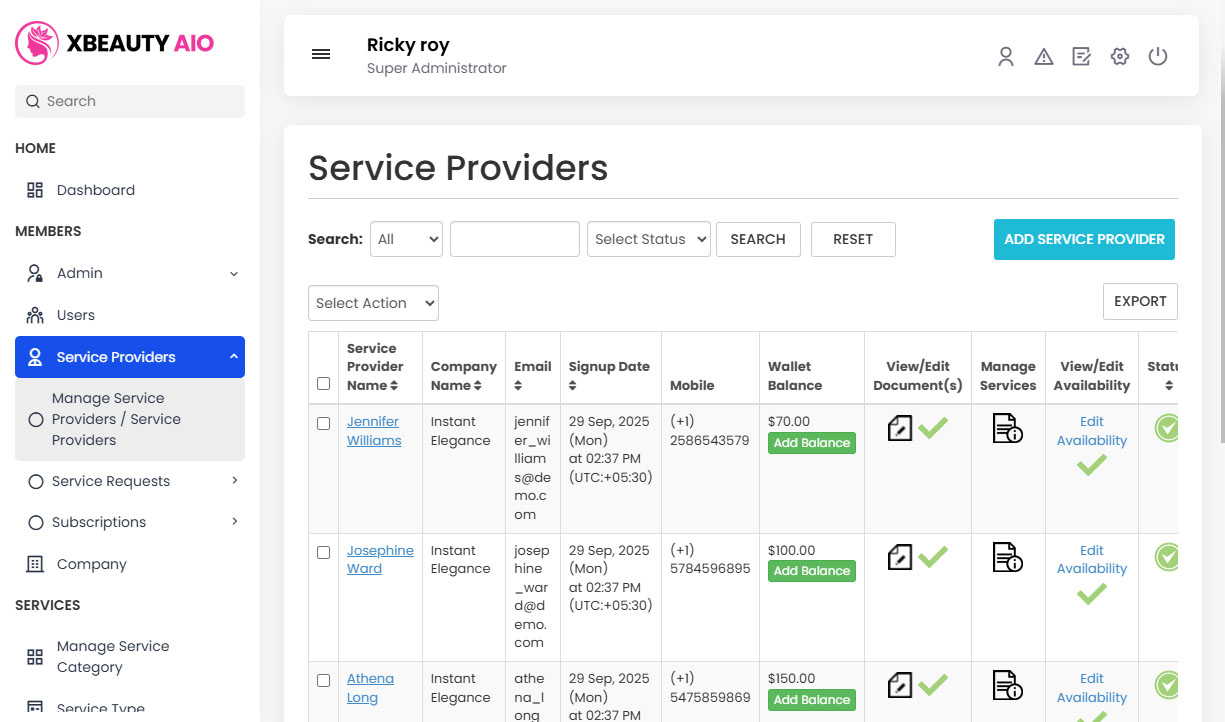Click the Add Service Provider button
Screen dimensions: 1225x722
point(1084,239)
